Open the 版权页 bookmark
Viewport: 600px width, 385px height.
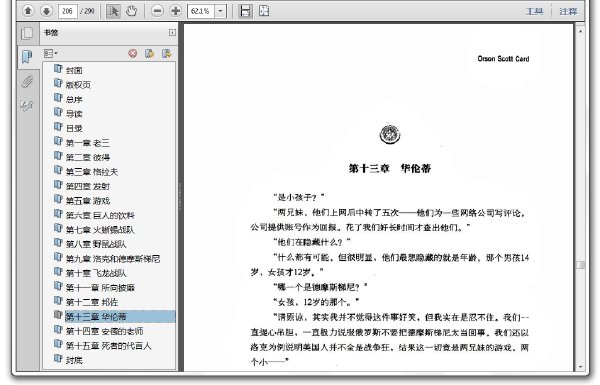[78, 85]
